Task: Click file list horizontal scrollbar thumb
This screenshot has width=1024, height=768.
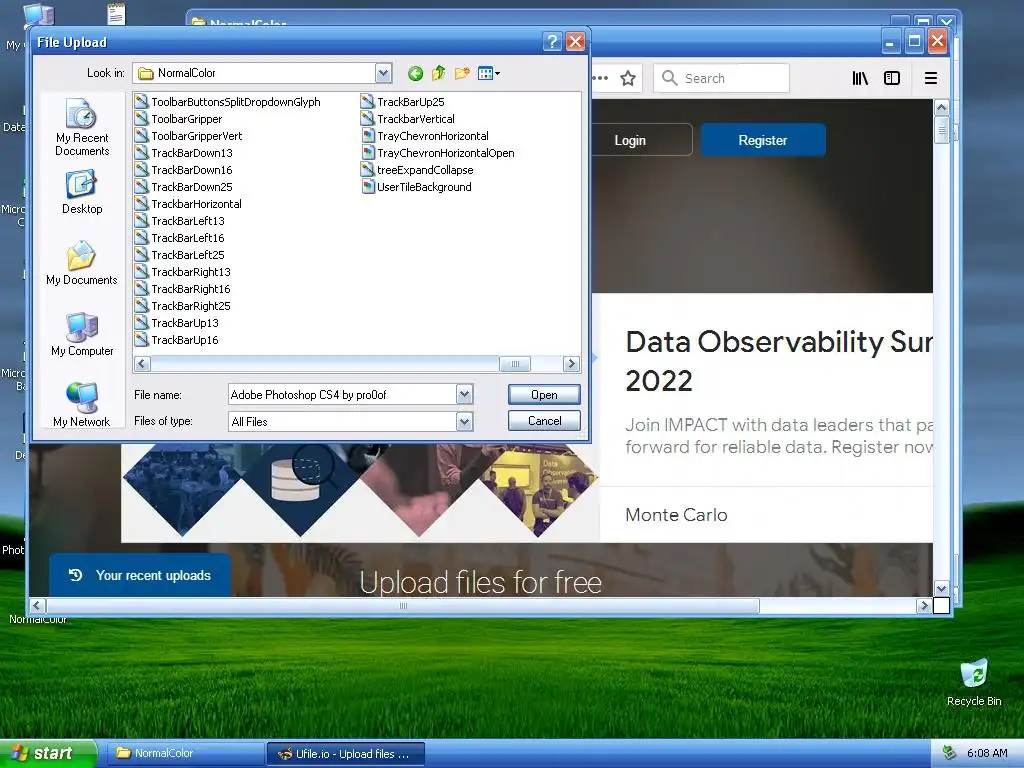Action: click(x=515, y=364)
